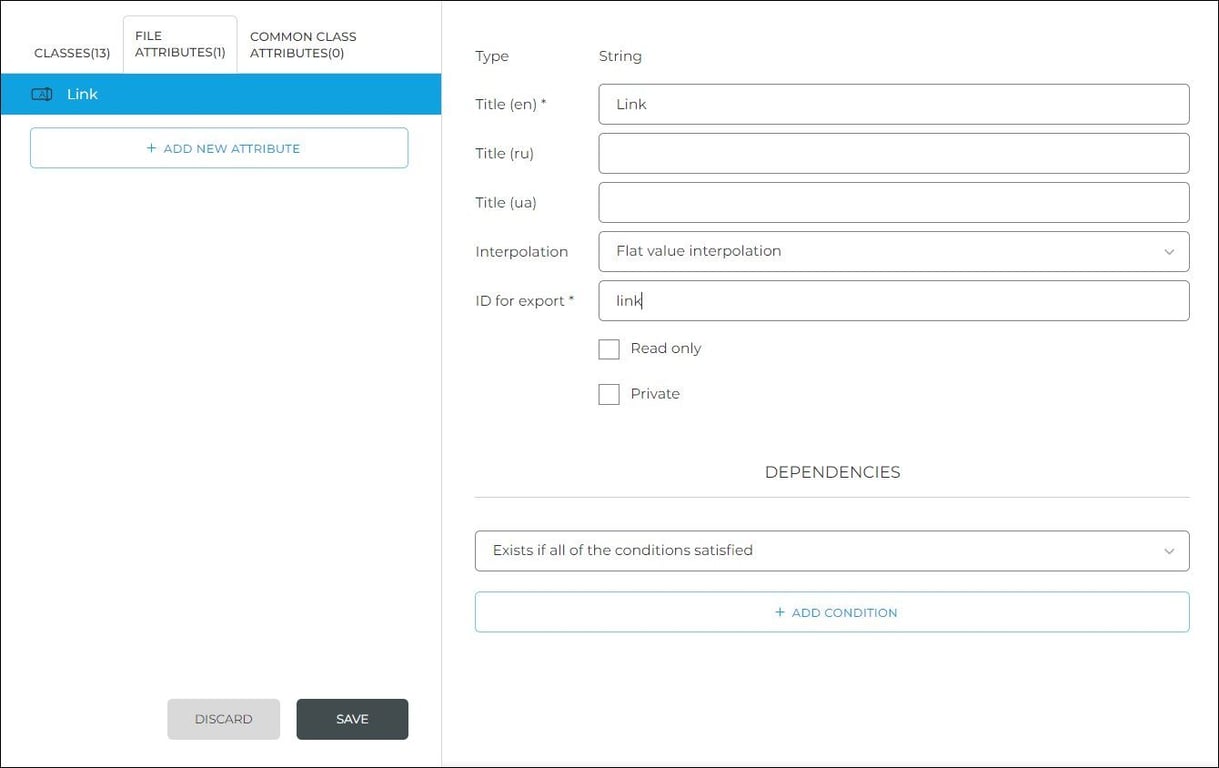Save the Link attribute changes

pyautogui.click(x=352, y=718)
